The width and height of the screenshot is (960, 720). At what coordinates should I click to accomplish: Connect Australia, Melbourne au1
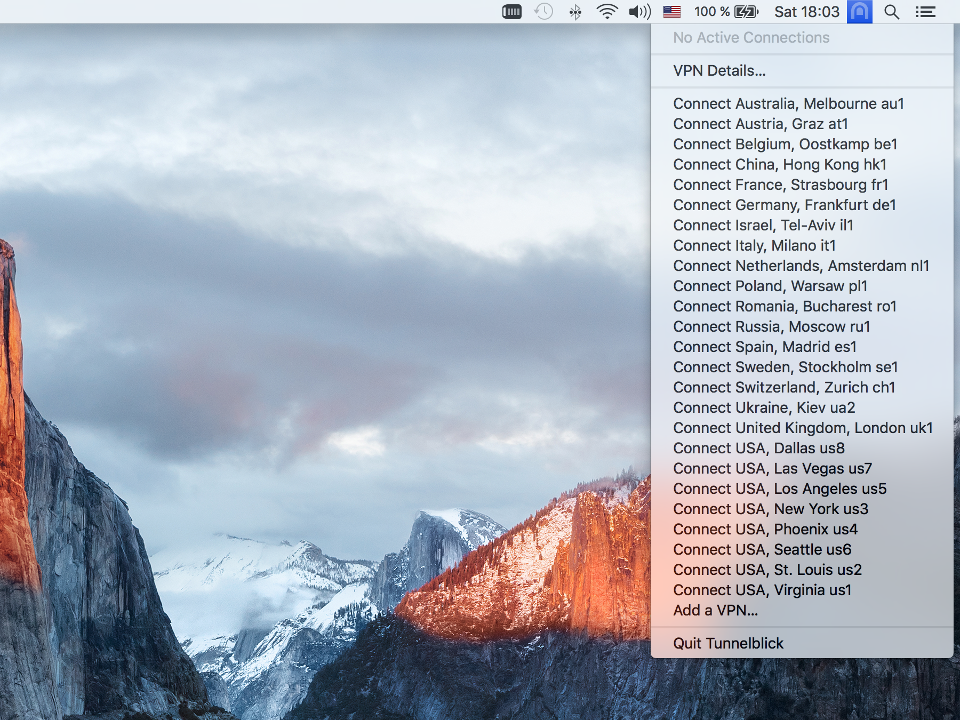802,103
